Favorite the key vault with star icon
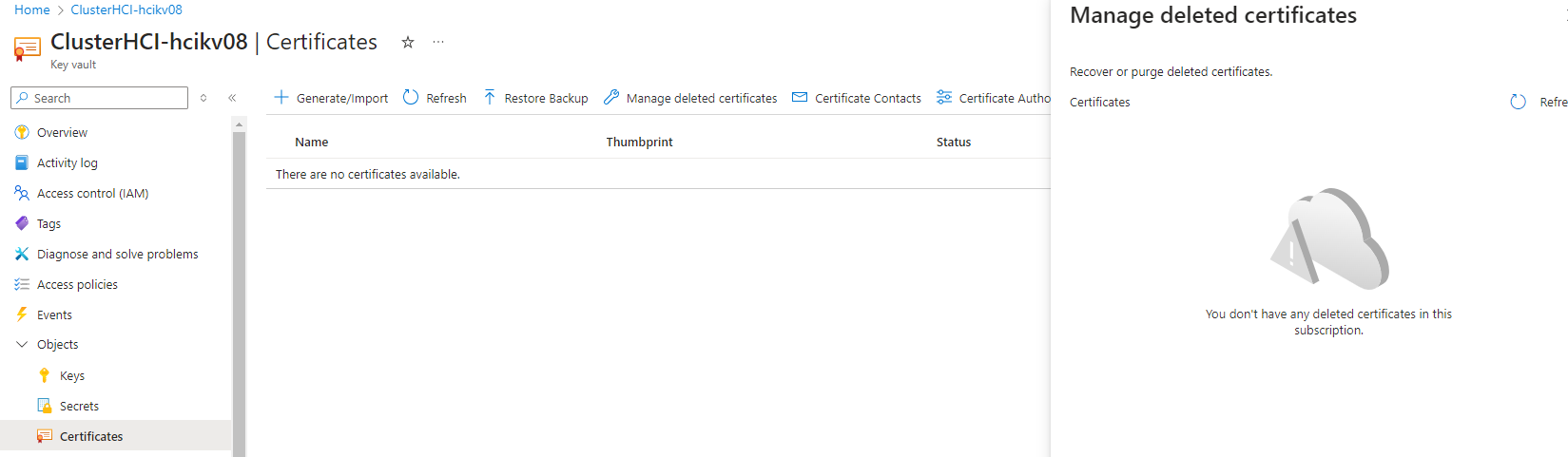This screenshot has width=1568, height=457. [408, 42]
